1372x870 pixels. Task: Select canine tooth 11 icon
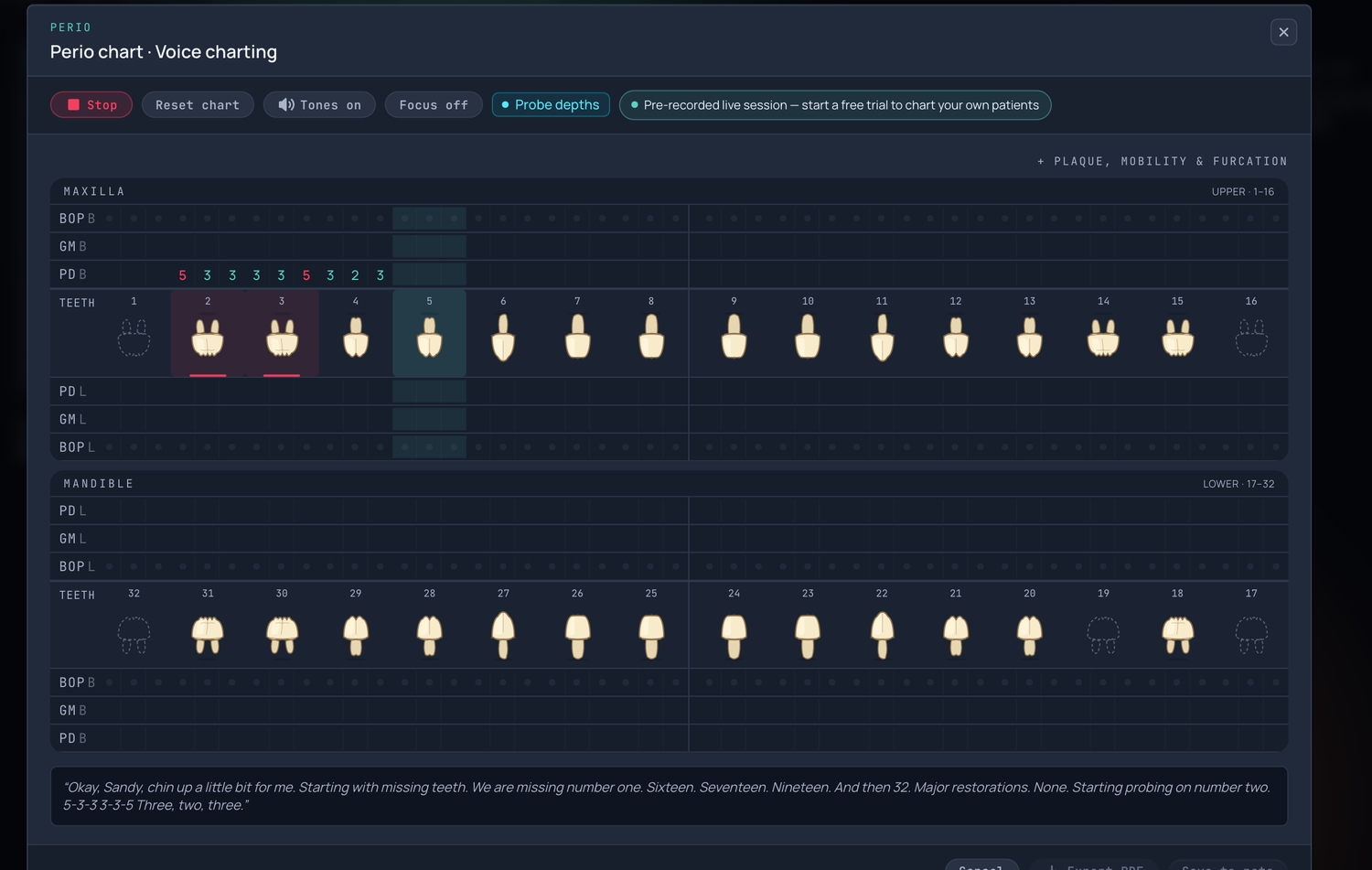tap(882, 338)
